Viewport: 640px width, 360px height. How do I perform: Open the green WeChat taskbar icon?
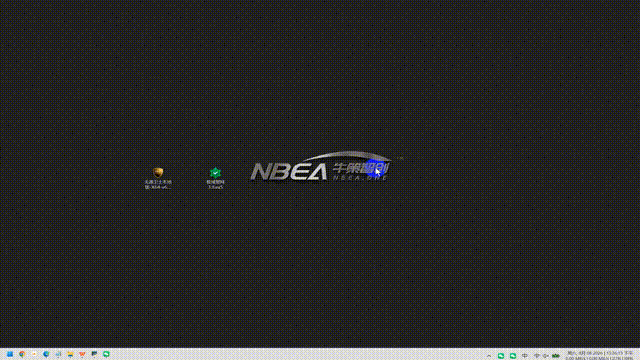106,354
